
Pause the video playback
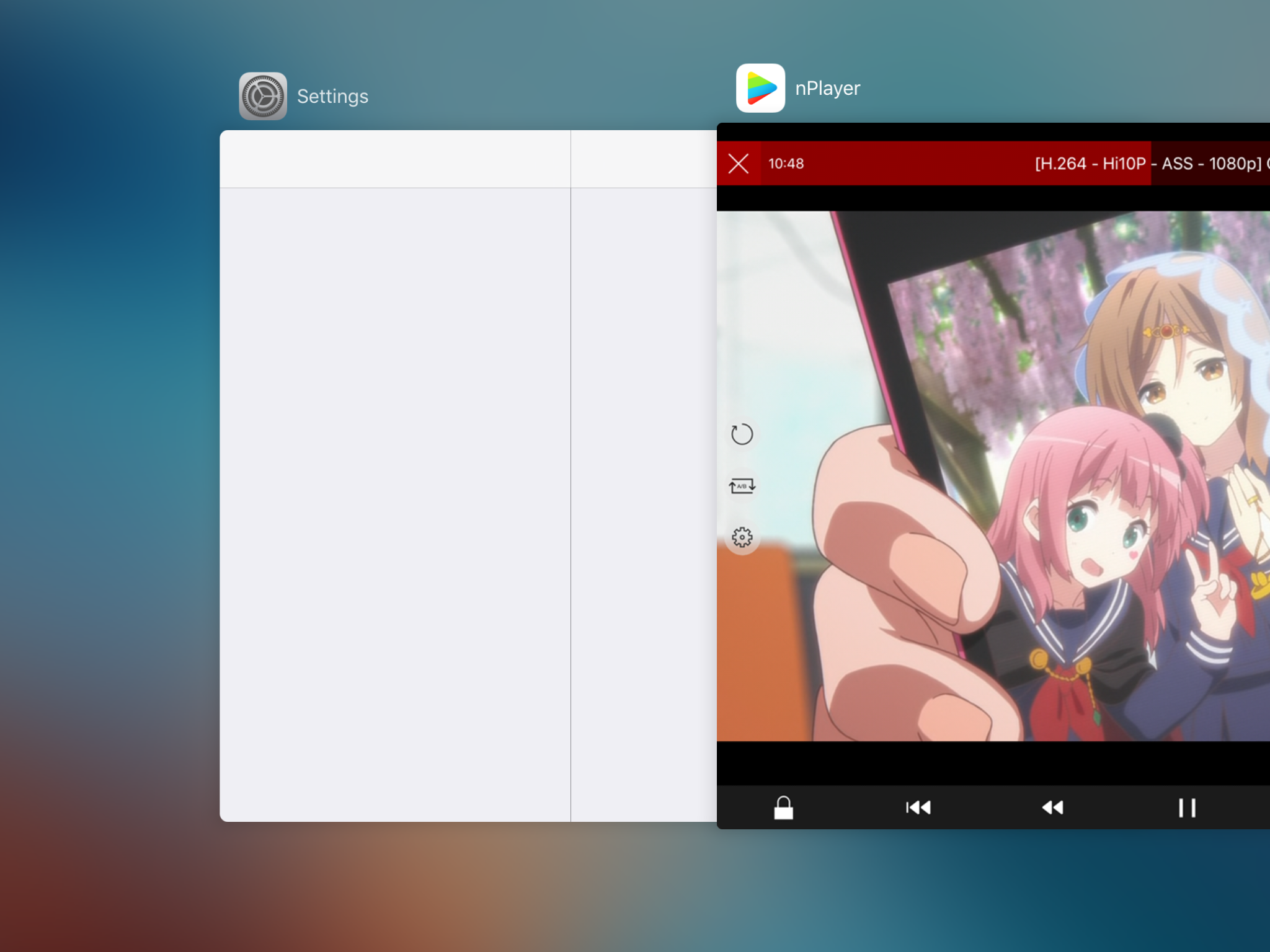(1187, 808)
